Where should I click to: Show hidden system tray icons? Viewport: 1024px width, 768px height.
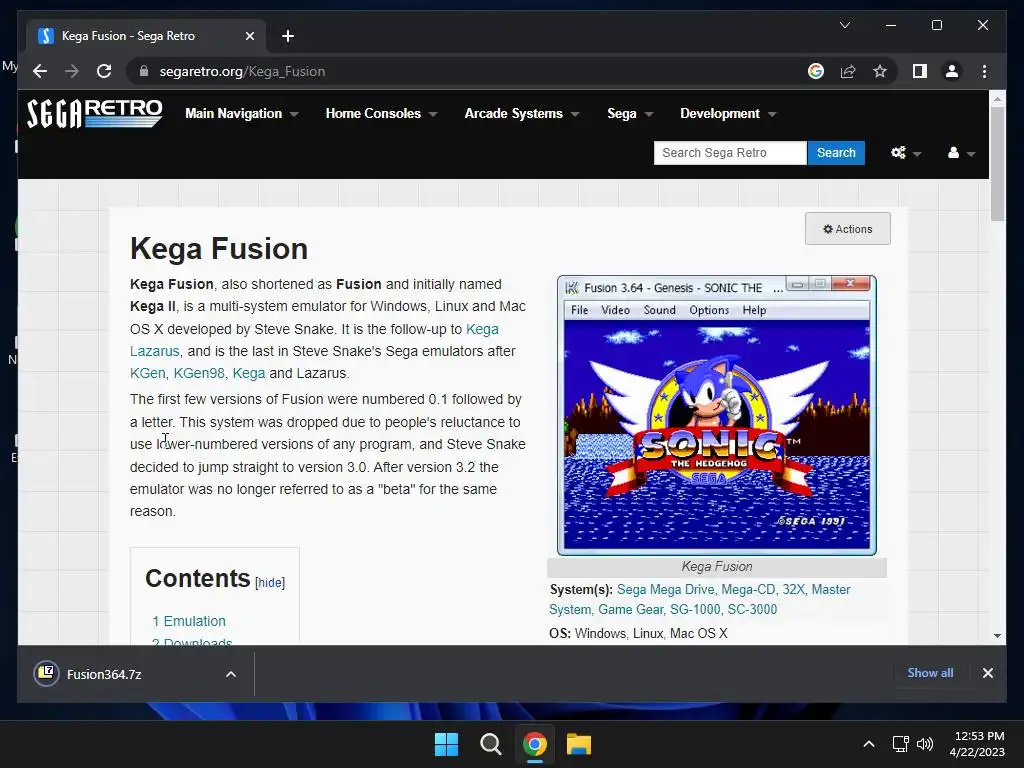(x=869, y=744)
